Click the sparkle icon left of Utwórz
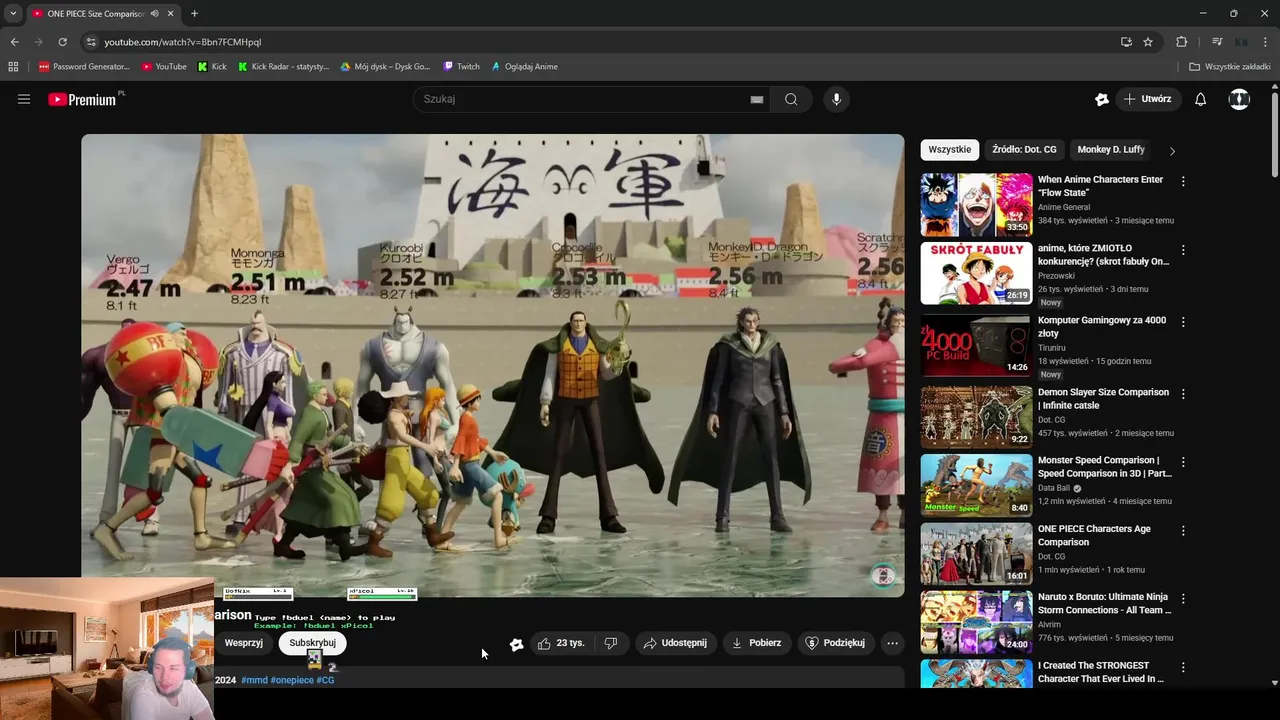 click(x=1101, y=99)
